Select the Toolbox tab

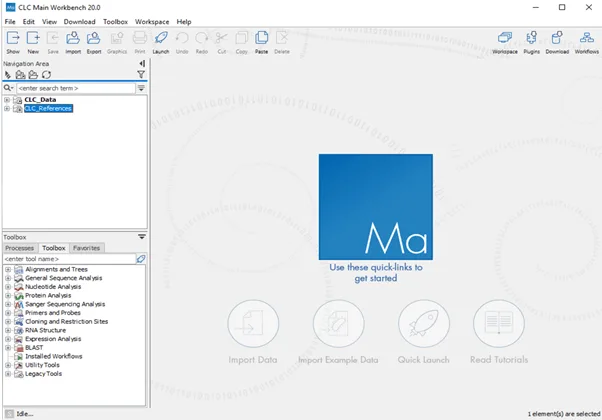[54, 248]
